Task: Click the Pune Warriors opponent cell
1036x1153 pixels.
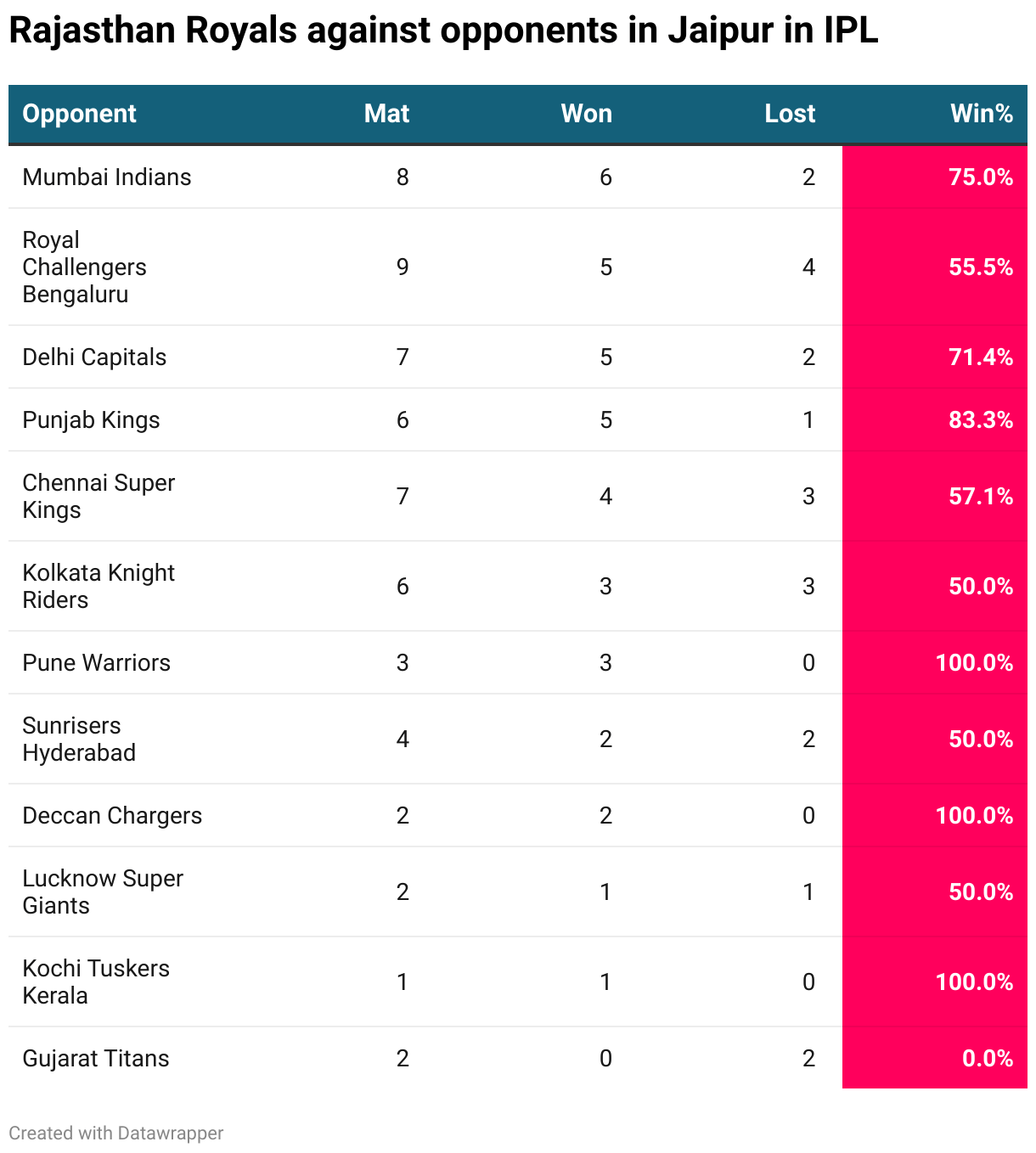Action: tap(96, 662)
